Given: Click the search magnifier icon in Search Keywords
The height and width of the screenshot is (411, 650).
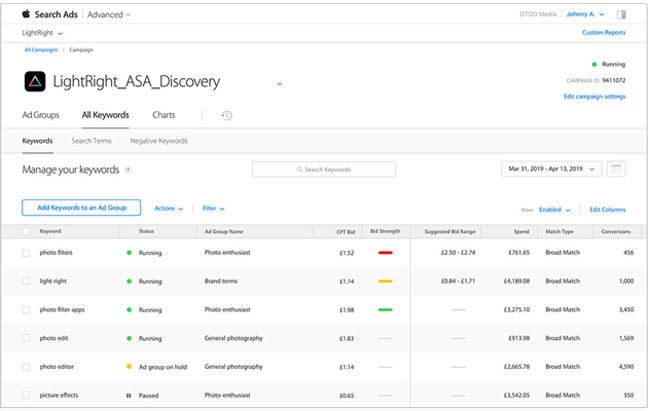Looking at the screenshot, I should pos(299,170).
